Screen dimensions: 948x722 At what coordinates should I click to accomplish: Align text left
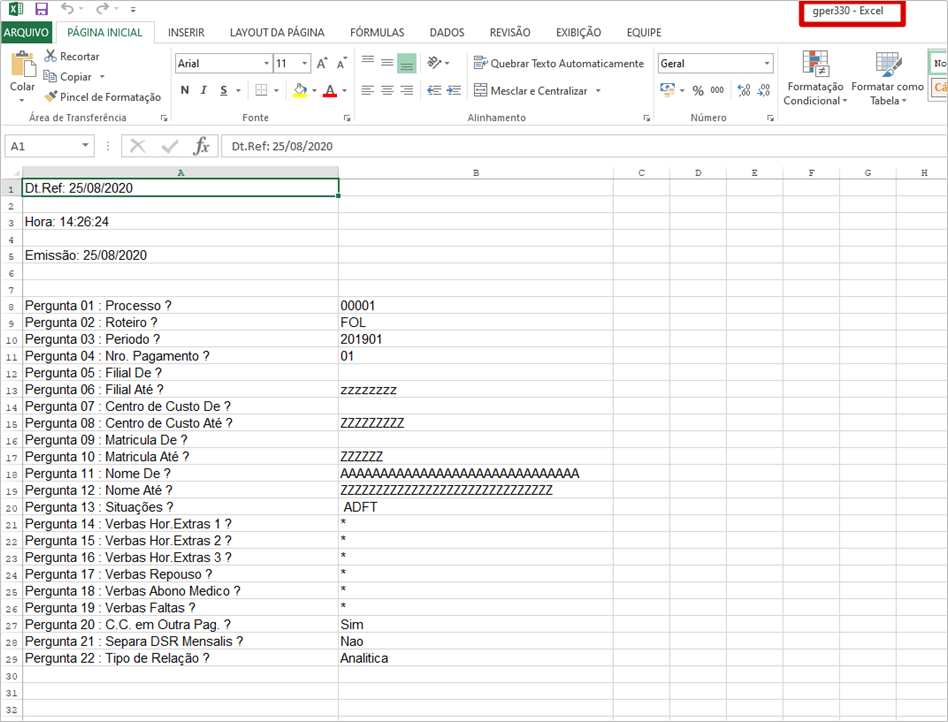tap(368, 91)
